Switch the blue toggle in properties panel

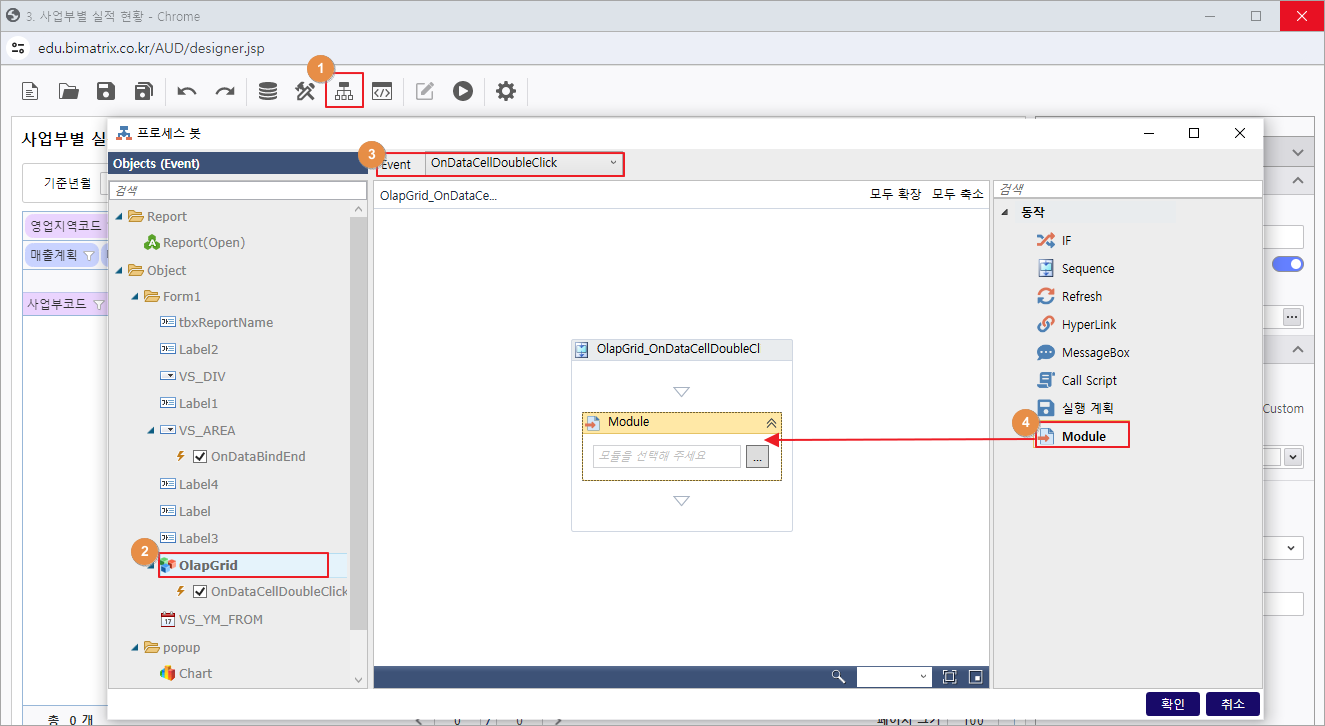[1287, 264]
